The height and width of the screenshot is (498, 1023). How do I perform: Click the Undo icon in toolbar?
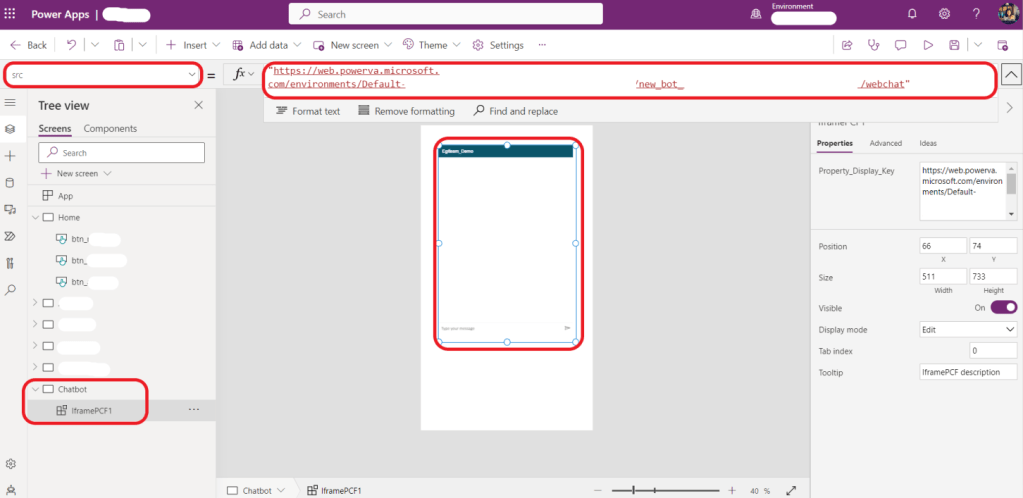point(71,45)
